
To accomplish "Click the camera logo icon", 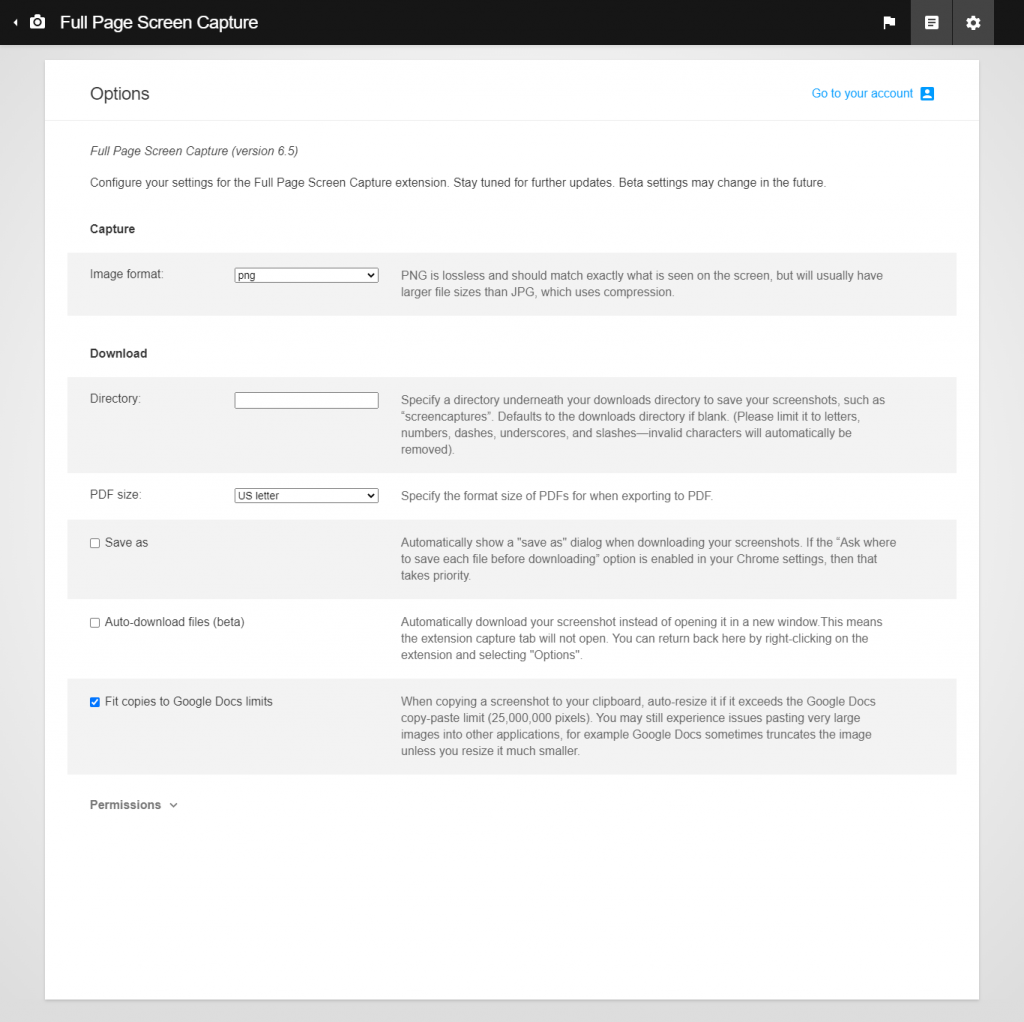I will 38,22.
